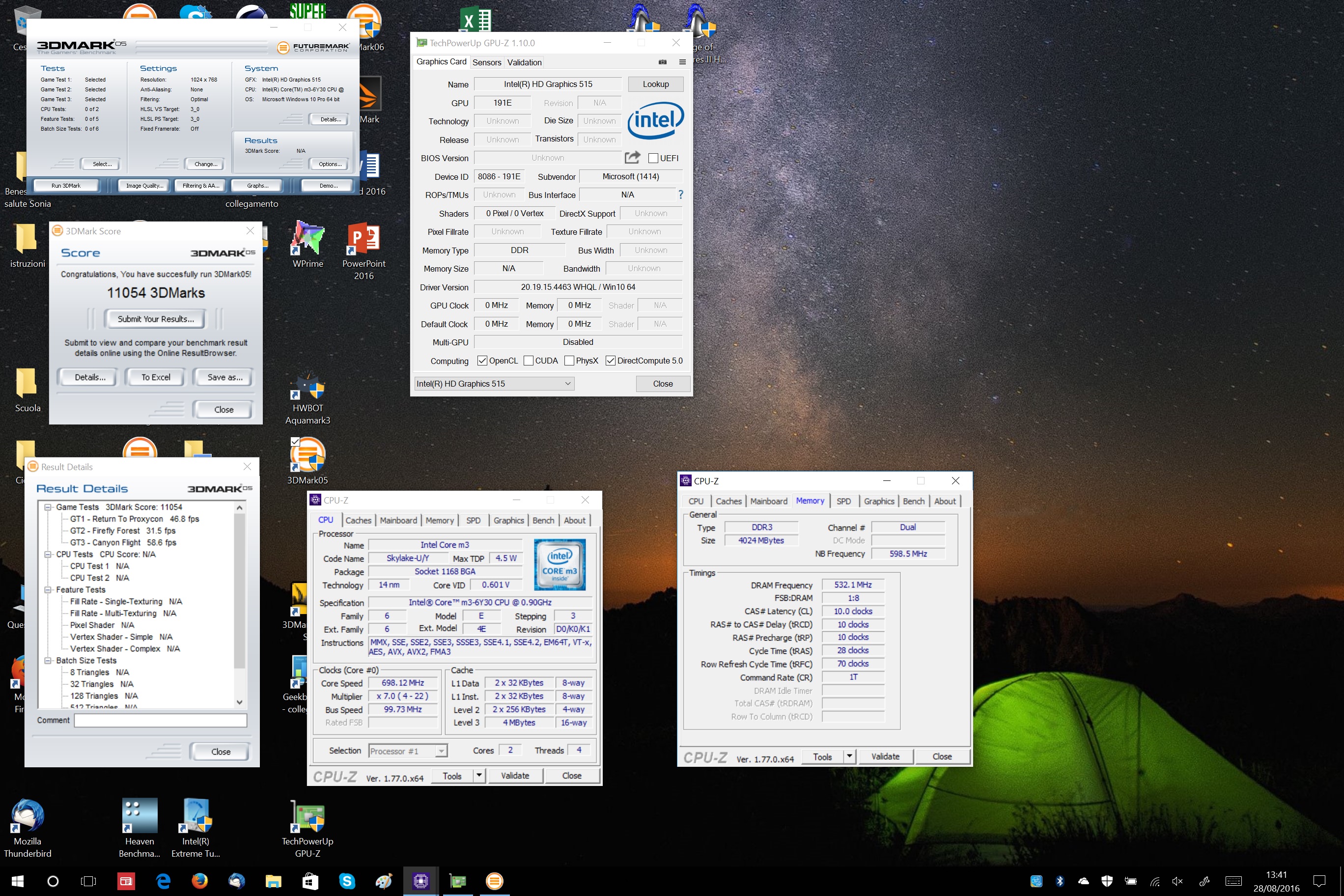The width and height of the screenshot is (1344, 896).
Task: Switch to CPU-Z taskbar icon
Action: coord(420,881)
